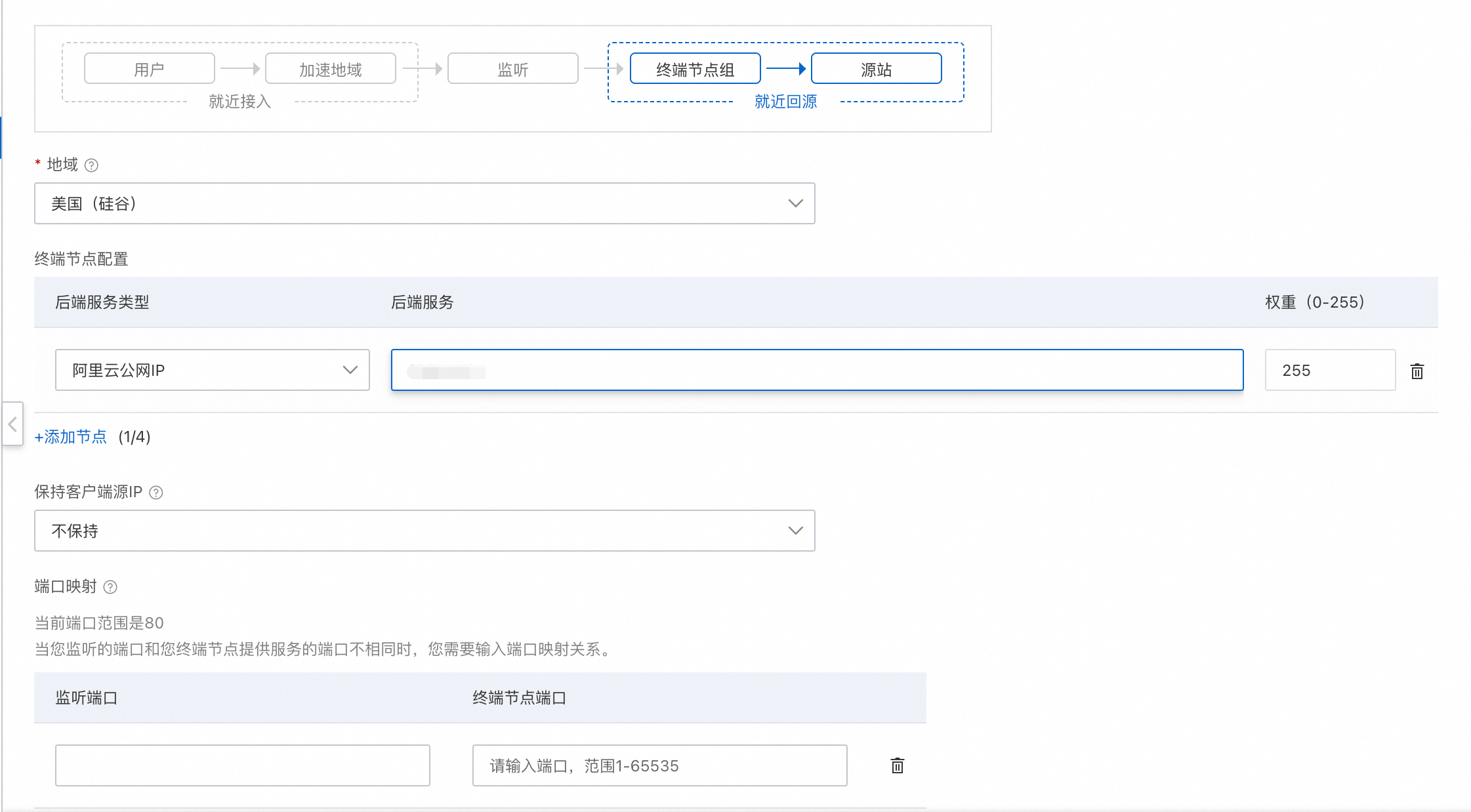Click the 终端节点端口 port input field
The image size is (1471, 812).
point(659,765)
